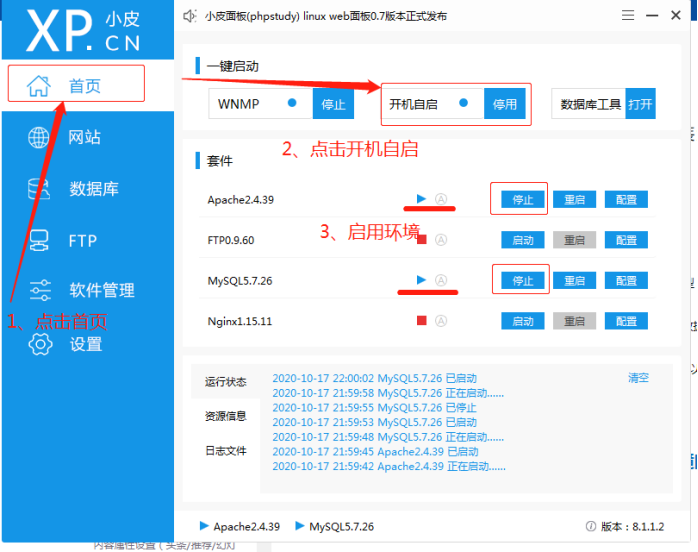Click the home icon in sidebar

(38, 85)
